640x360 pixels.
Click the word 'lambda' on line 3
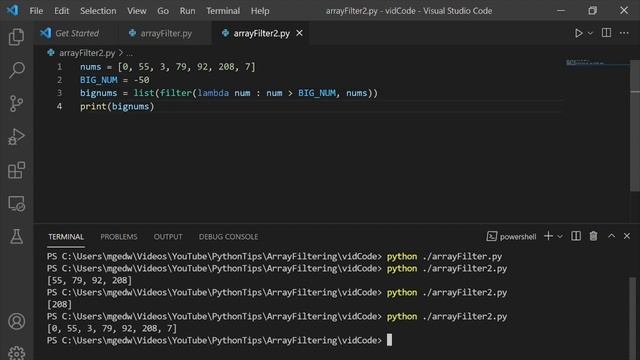pos(213,93)
